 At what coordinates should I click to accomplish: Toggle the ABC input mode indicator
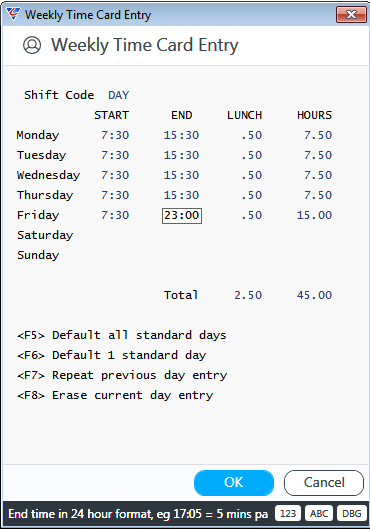[319, 513]
